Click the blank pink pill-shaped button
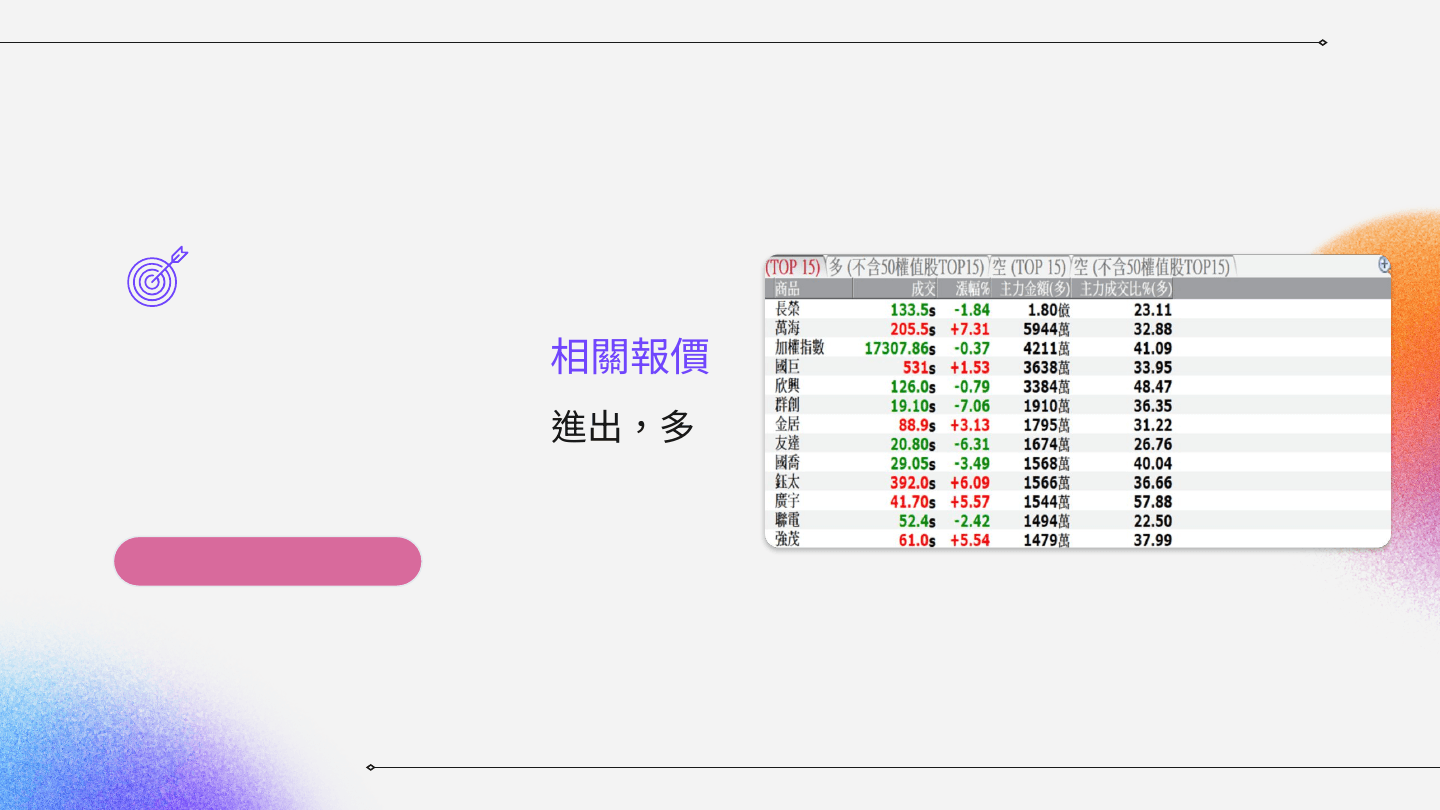Viewport: 1440px width, 810px height. [x=268, y=561]
